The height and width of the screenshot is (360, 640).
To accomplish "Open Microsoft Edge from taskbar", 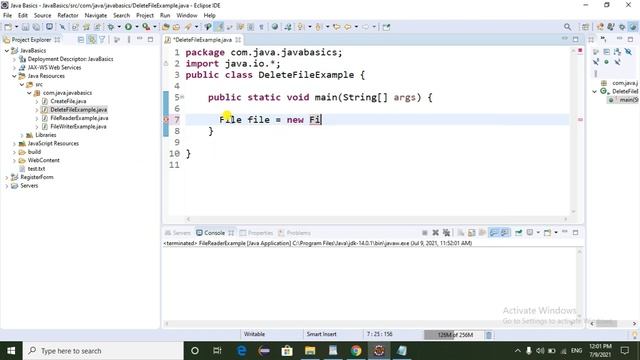I will [x=242, y=351].
